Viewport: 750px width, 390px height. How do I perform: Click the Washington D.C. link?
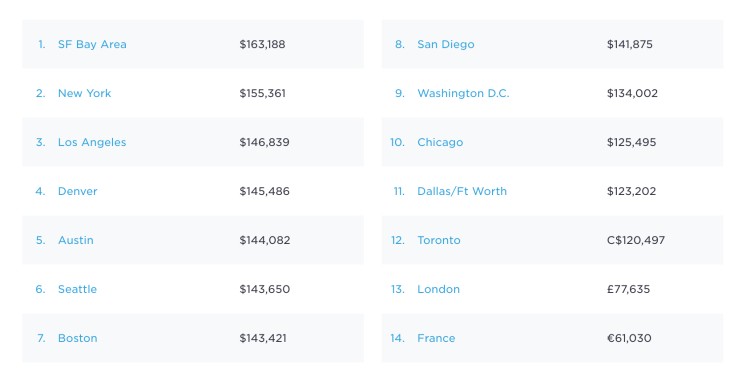pos(463,93)
